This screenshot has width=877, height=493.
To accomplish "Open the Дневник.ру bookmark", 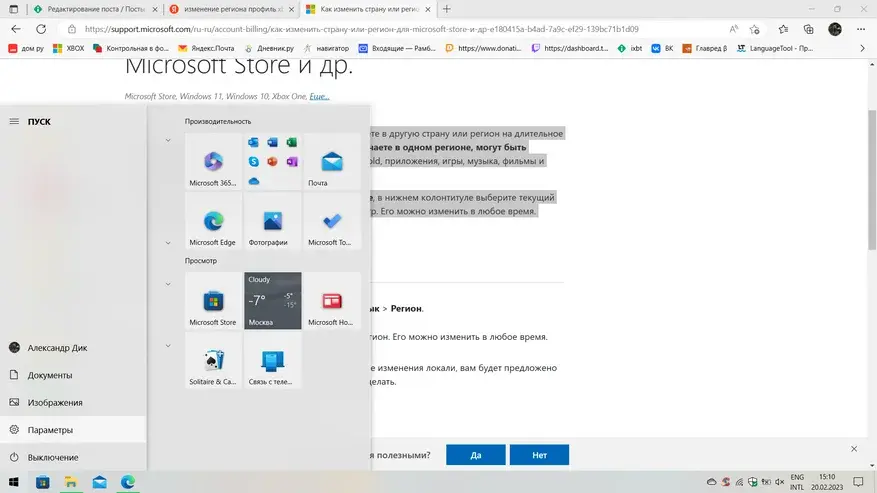I will pyautogui.click(x=269, y=49).
